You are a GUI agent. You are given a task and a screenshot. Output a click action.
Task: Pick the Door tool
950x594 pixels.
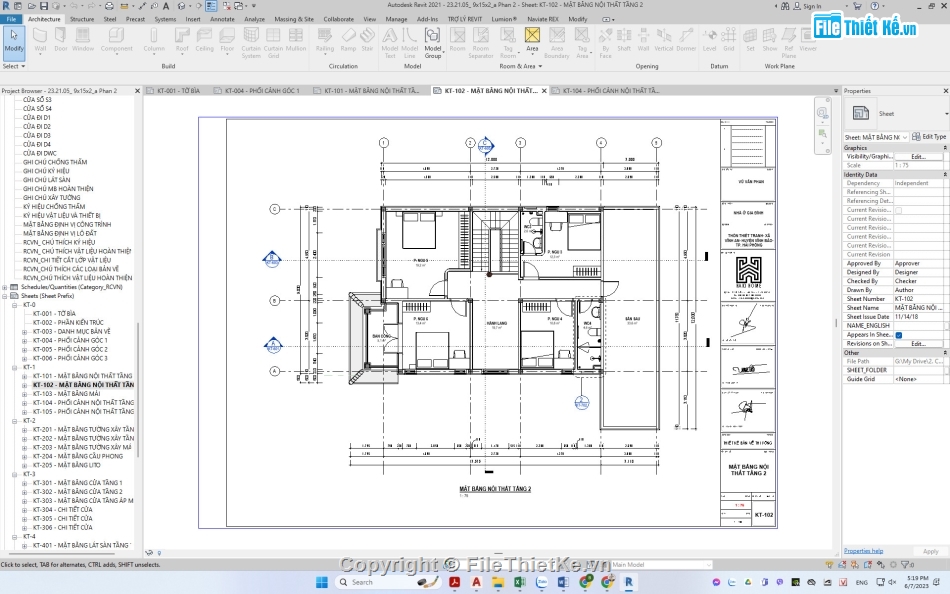coord(61,41)
